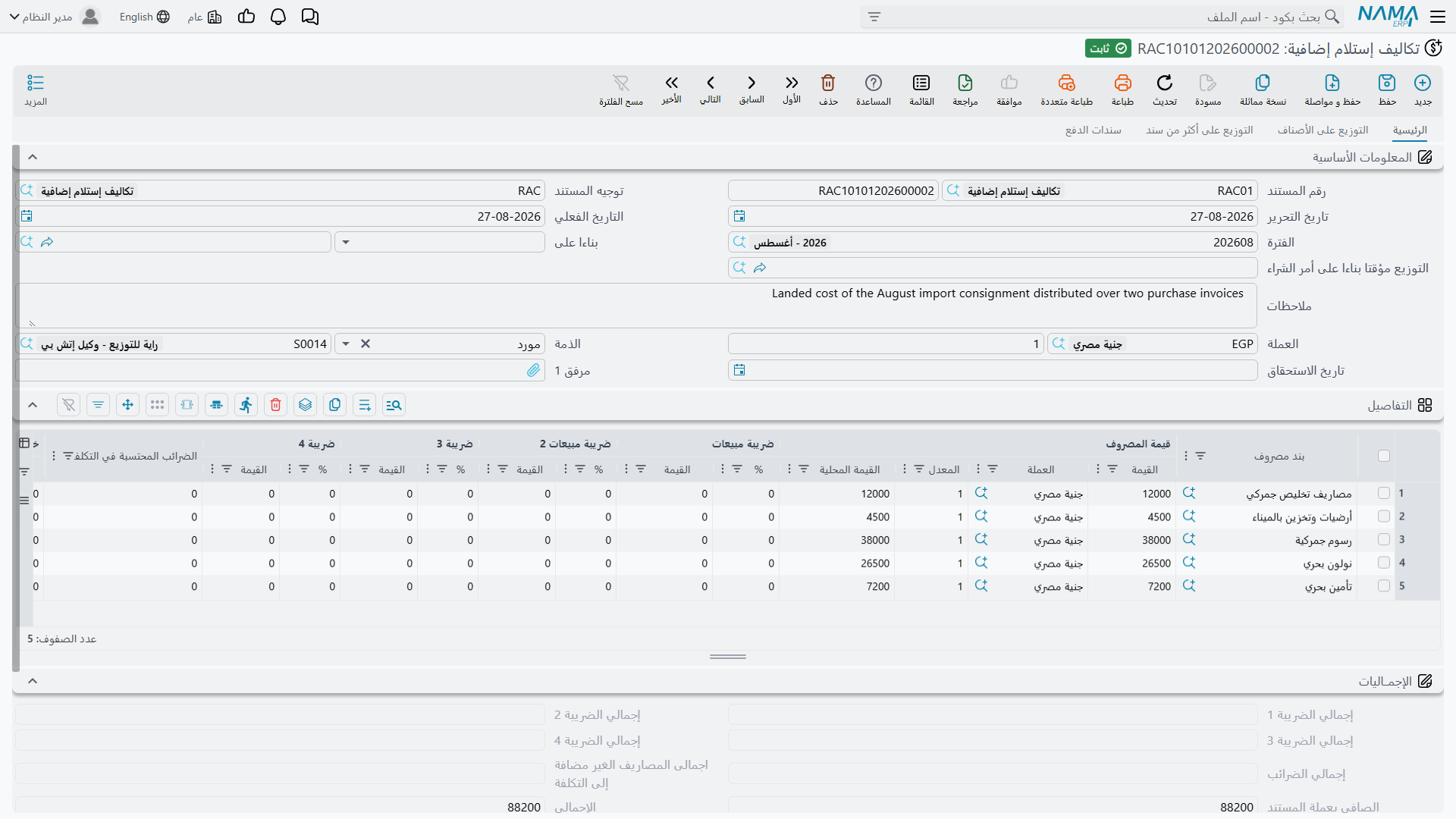
Task: Tick checkbox for row نولون بحري
Action: pyautogui.click(x=1384, y=563)
